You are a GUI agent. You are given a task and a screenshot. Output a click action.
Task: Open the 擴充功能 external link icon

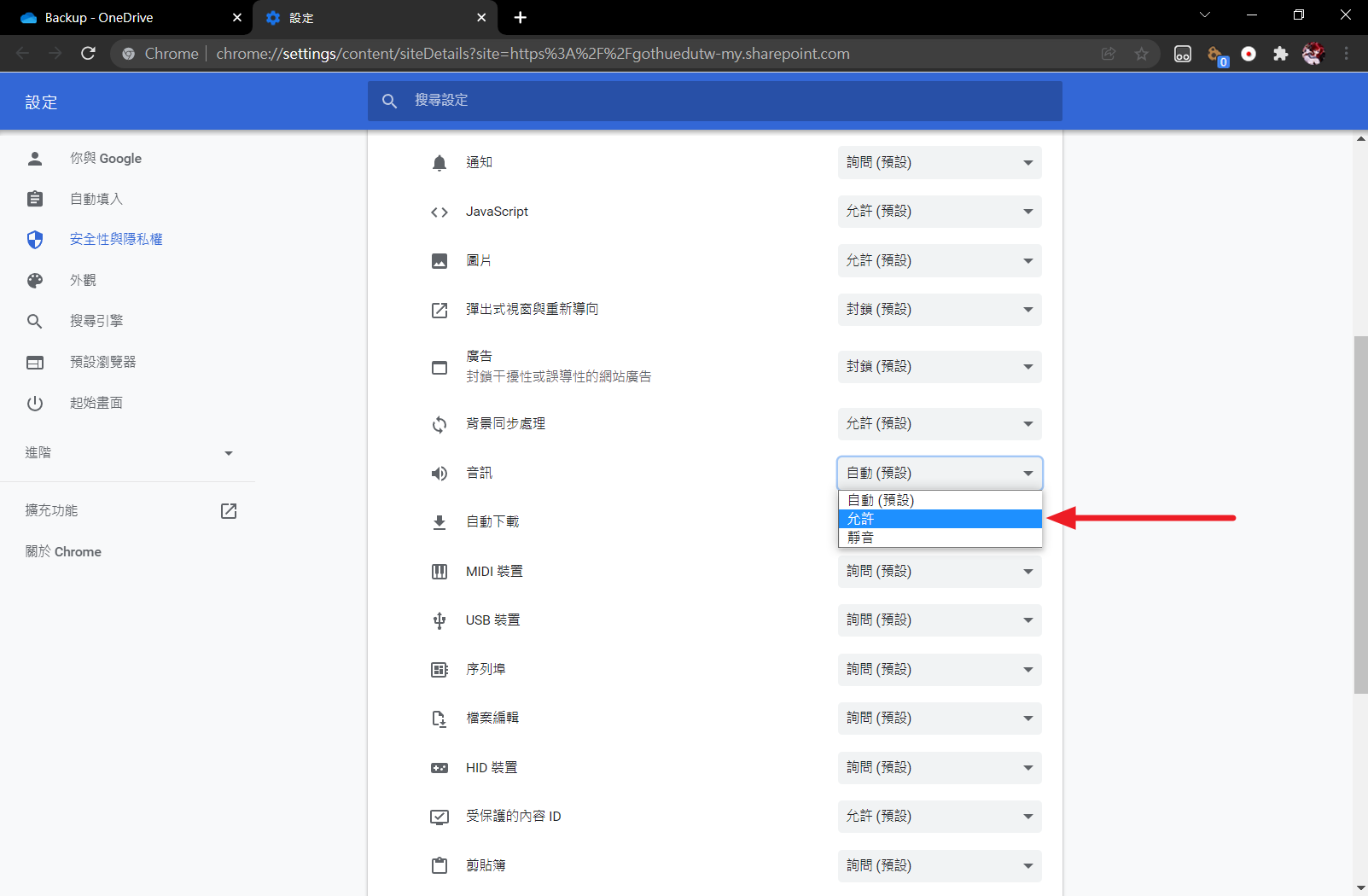[229, 510]
